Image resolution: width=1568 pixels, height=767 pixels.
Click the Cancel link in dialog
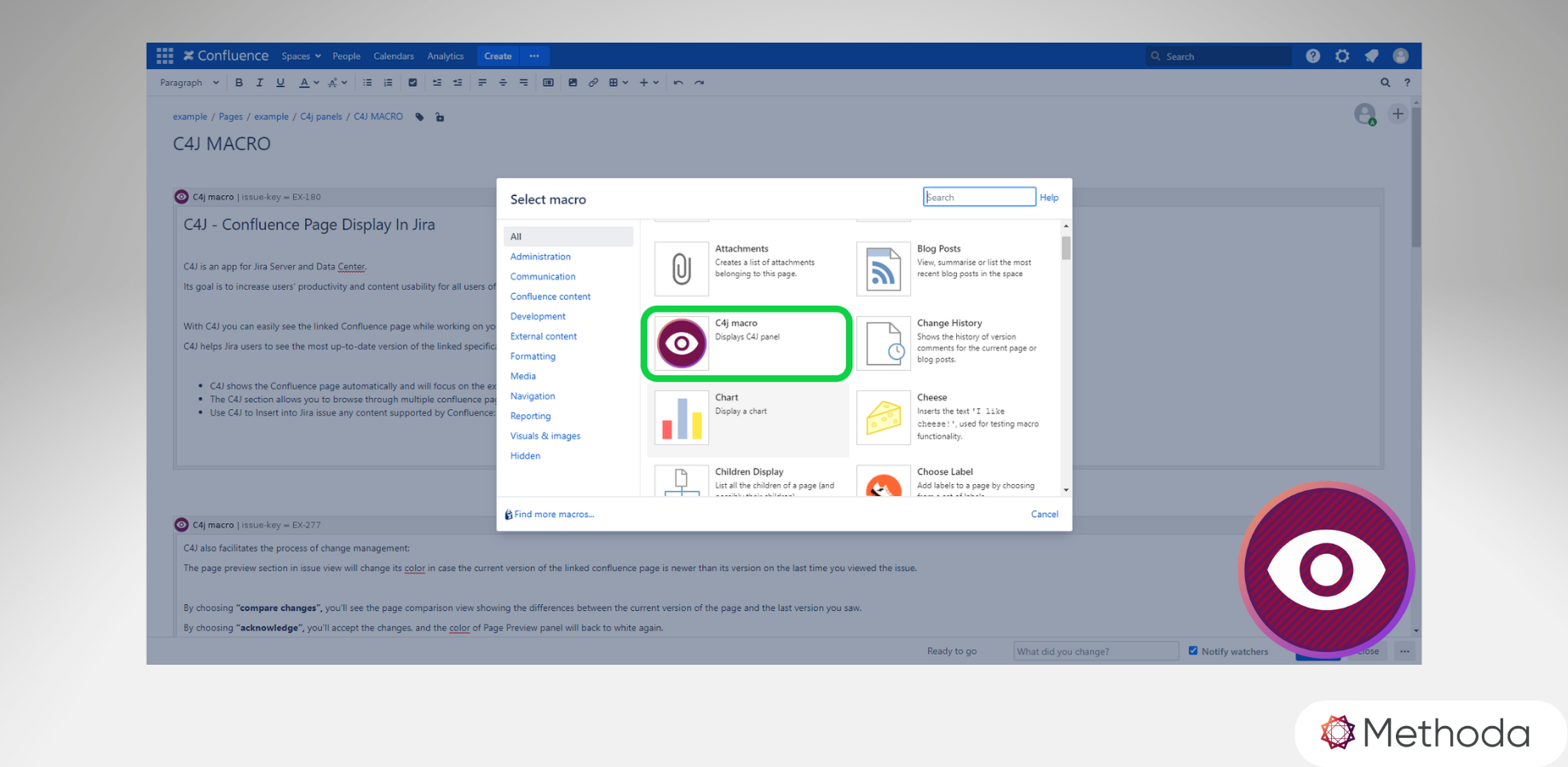coord(1044,514)
